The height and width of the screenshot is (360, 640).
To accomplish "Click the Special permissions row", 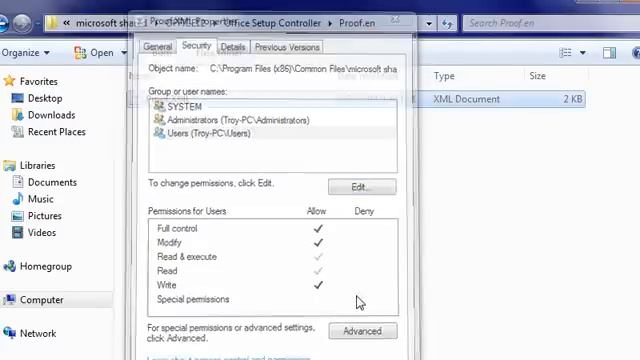I will click(x=273, y=299).
